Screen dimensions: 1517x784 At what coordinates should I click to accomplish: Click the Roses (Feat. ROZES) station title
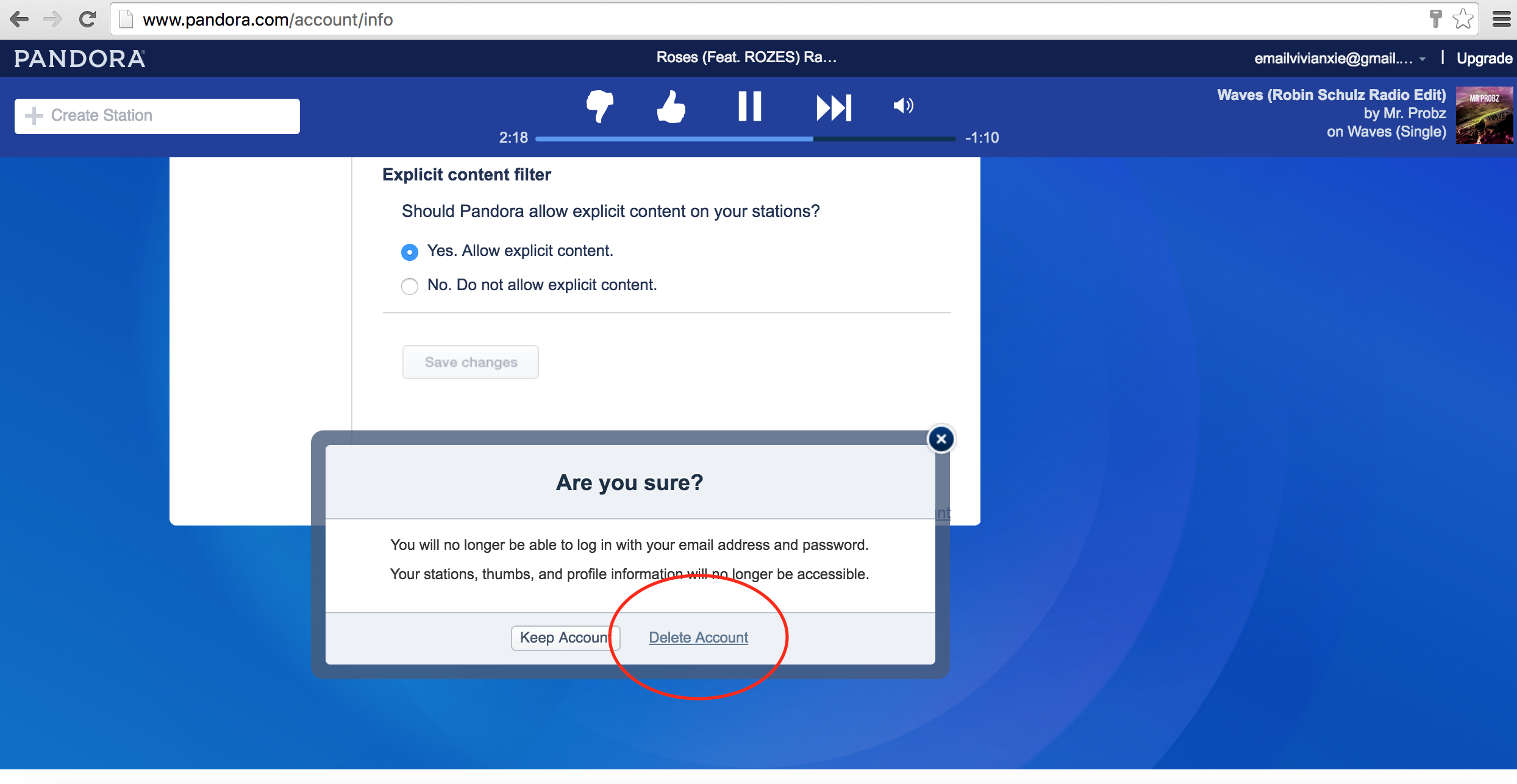(746, 57)
